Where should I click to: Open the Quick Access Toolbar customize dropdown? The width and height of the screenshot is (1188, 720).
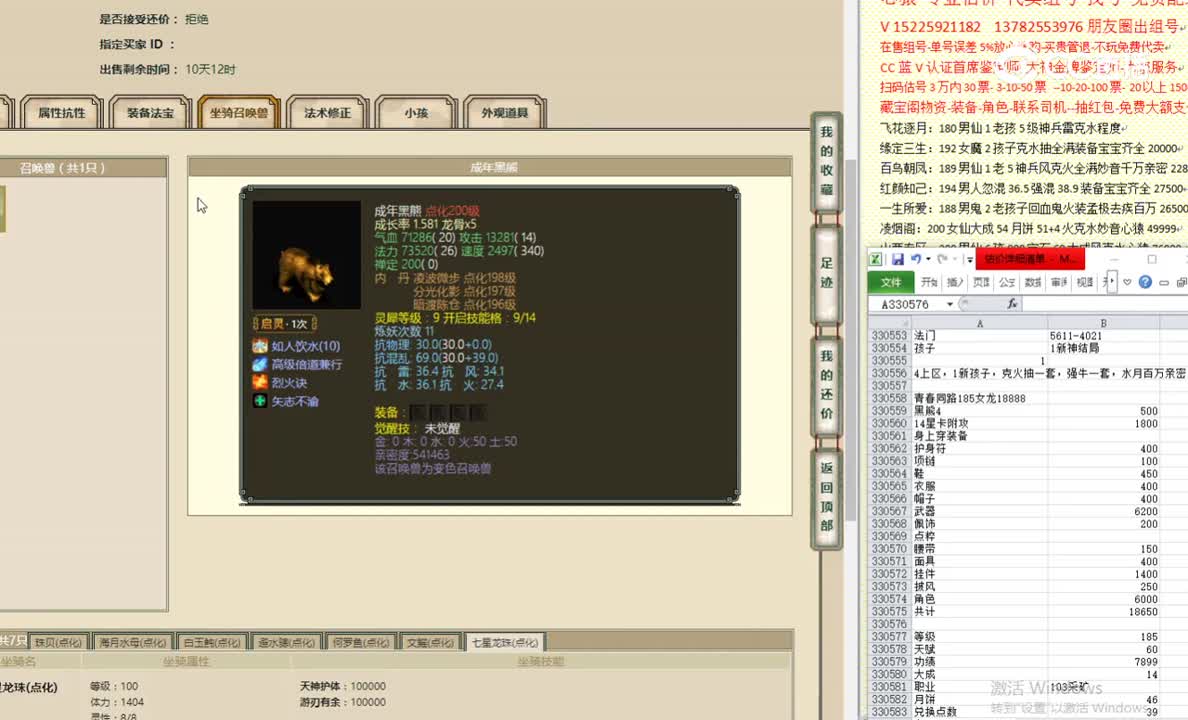point(968,259)
